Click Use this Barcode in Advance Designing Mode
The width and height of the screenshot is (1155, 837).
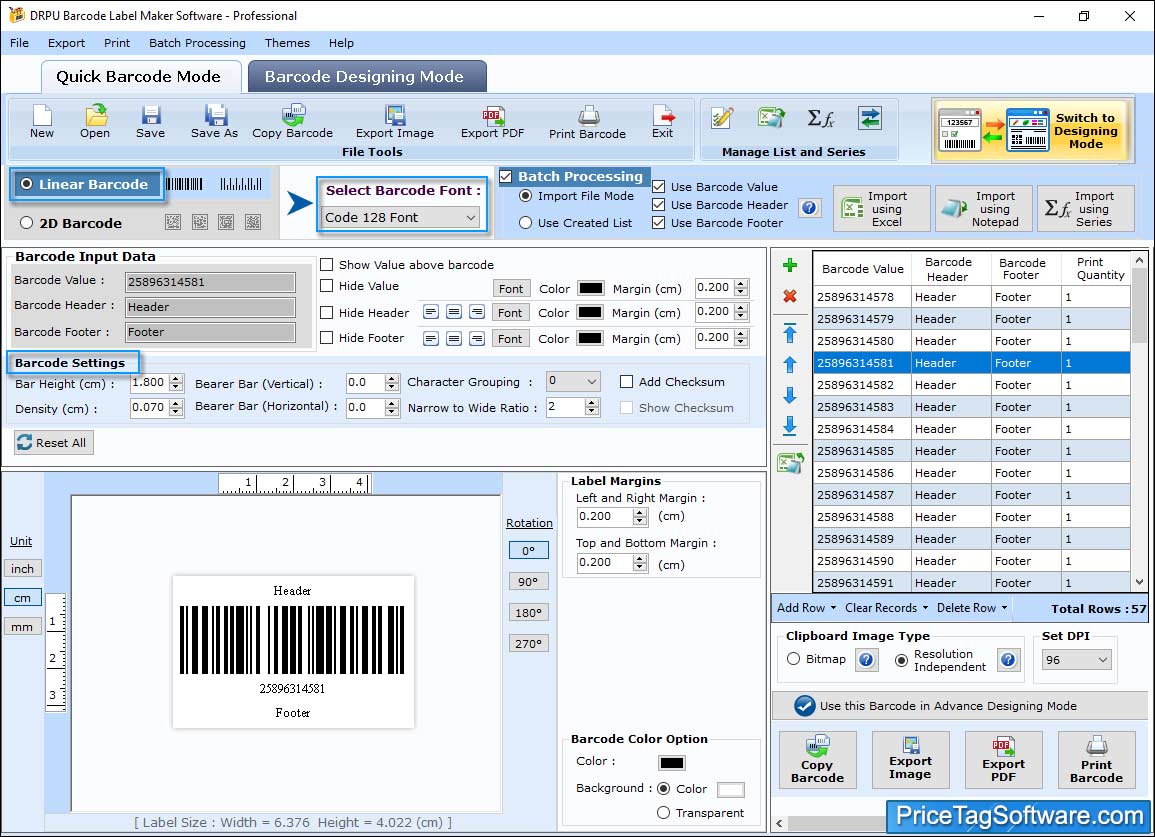pos(959,706)
